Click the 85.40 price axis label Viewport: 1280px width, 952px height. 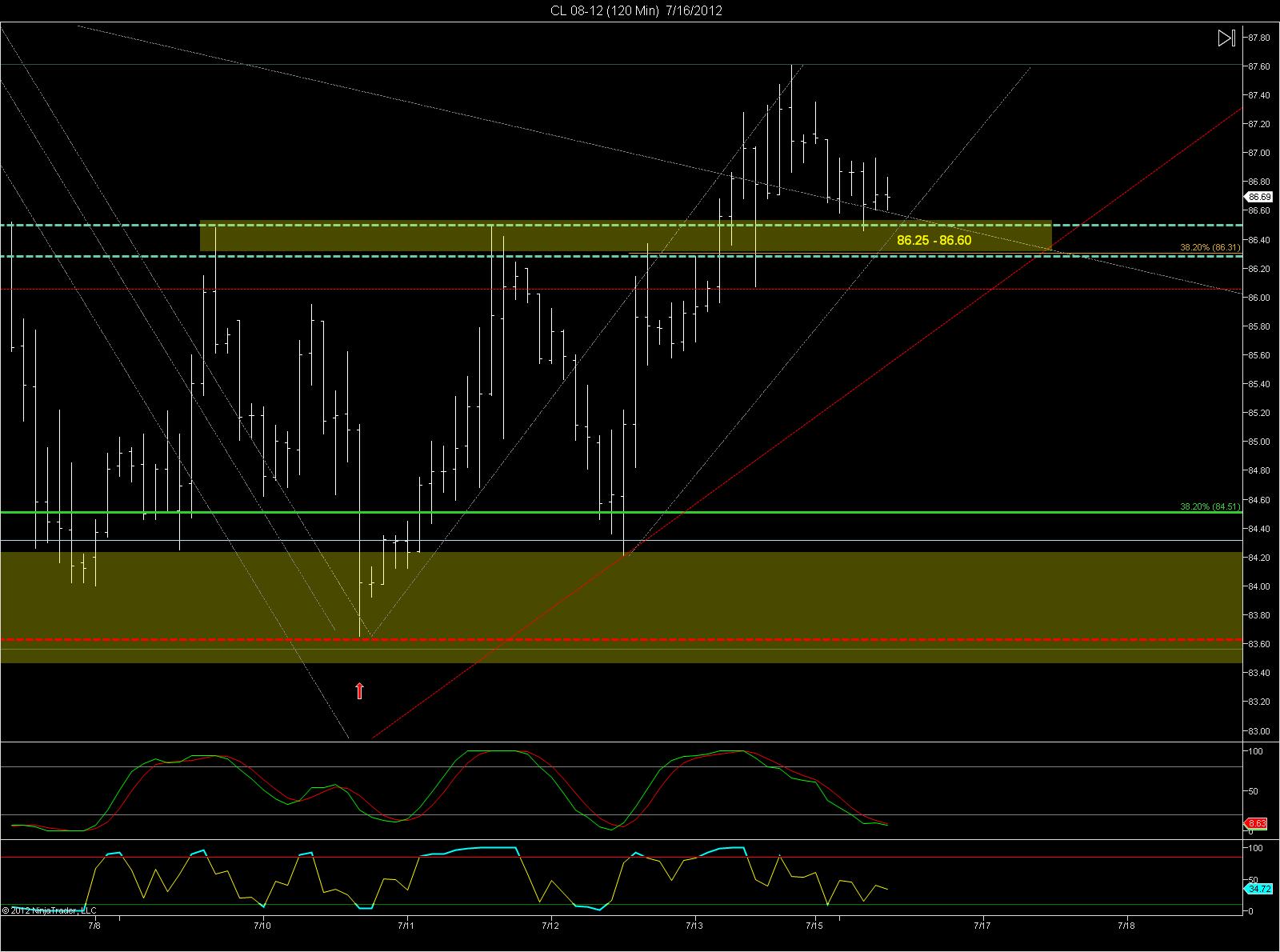click(x=1258, y=384)
